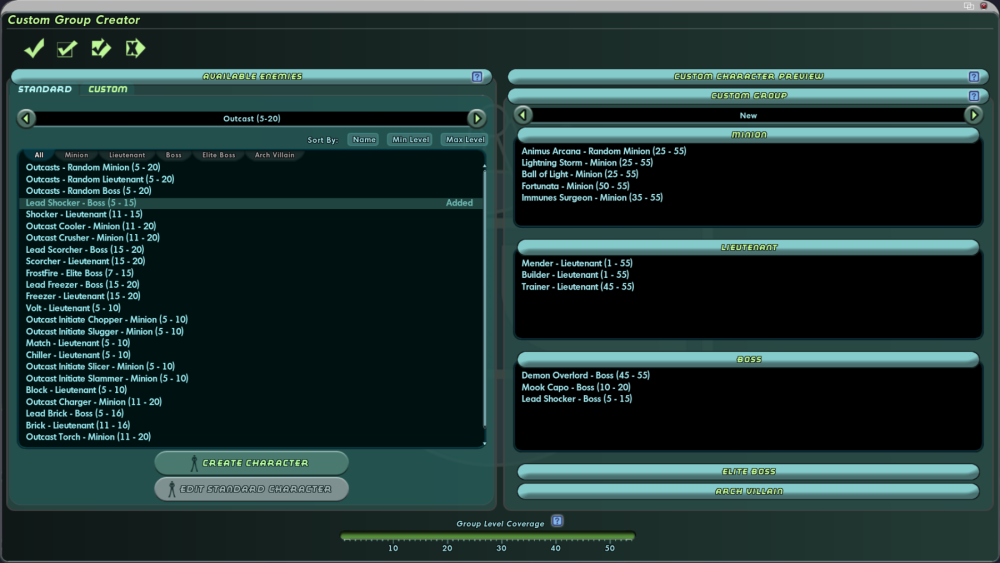Collapse the Minion section header
The width and height of the screenshot is (1000, 563).
(748, 135)
